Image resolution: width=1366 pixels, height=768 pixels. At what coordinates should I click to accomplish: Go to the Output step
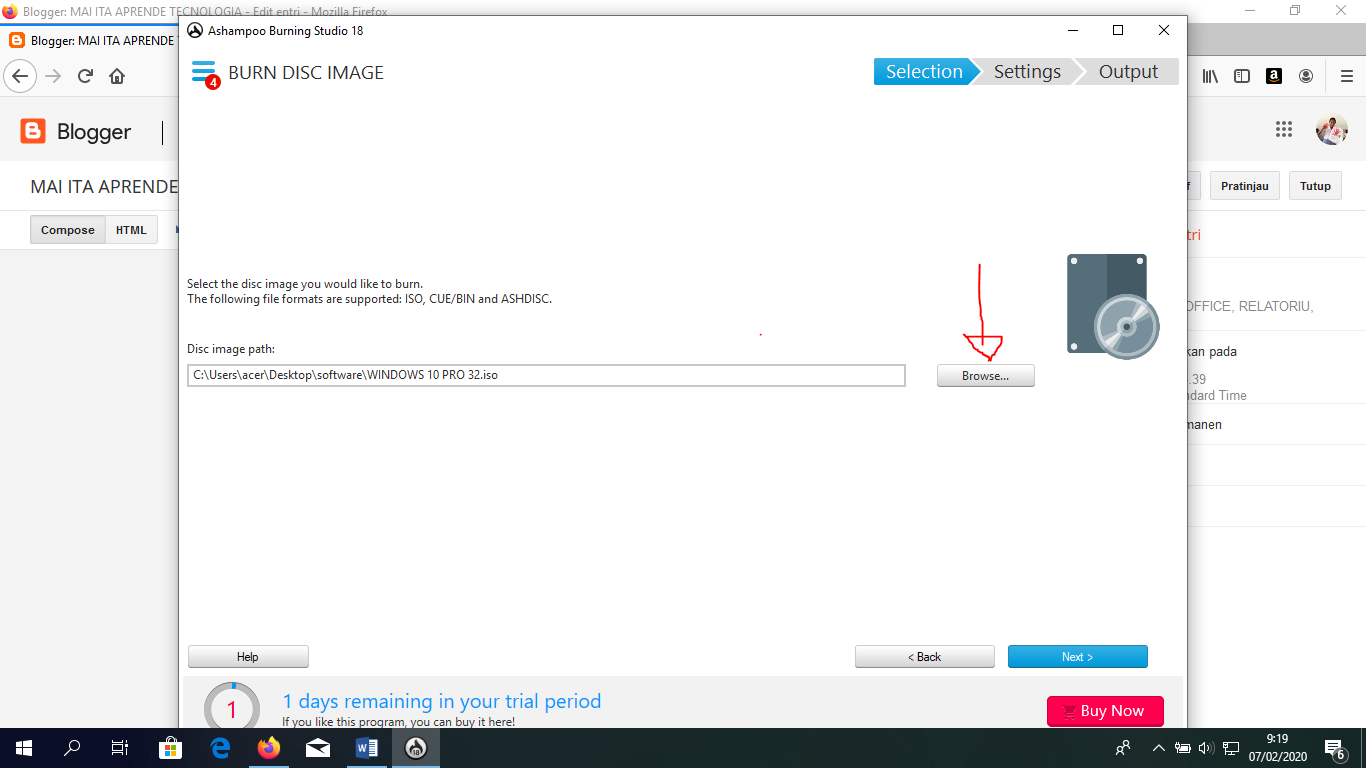(x=1128, y=72)
